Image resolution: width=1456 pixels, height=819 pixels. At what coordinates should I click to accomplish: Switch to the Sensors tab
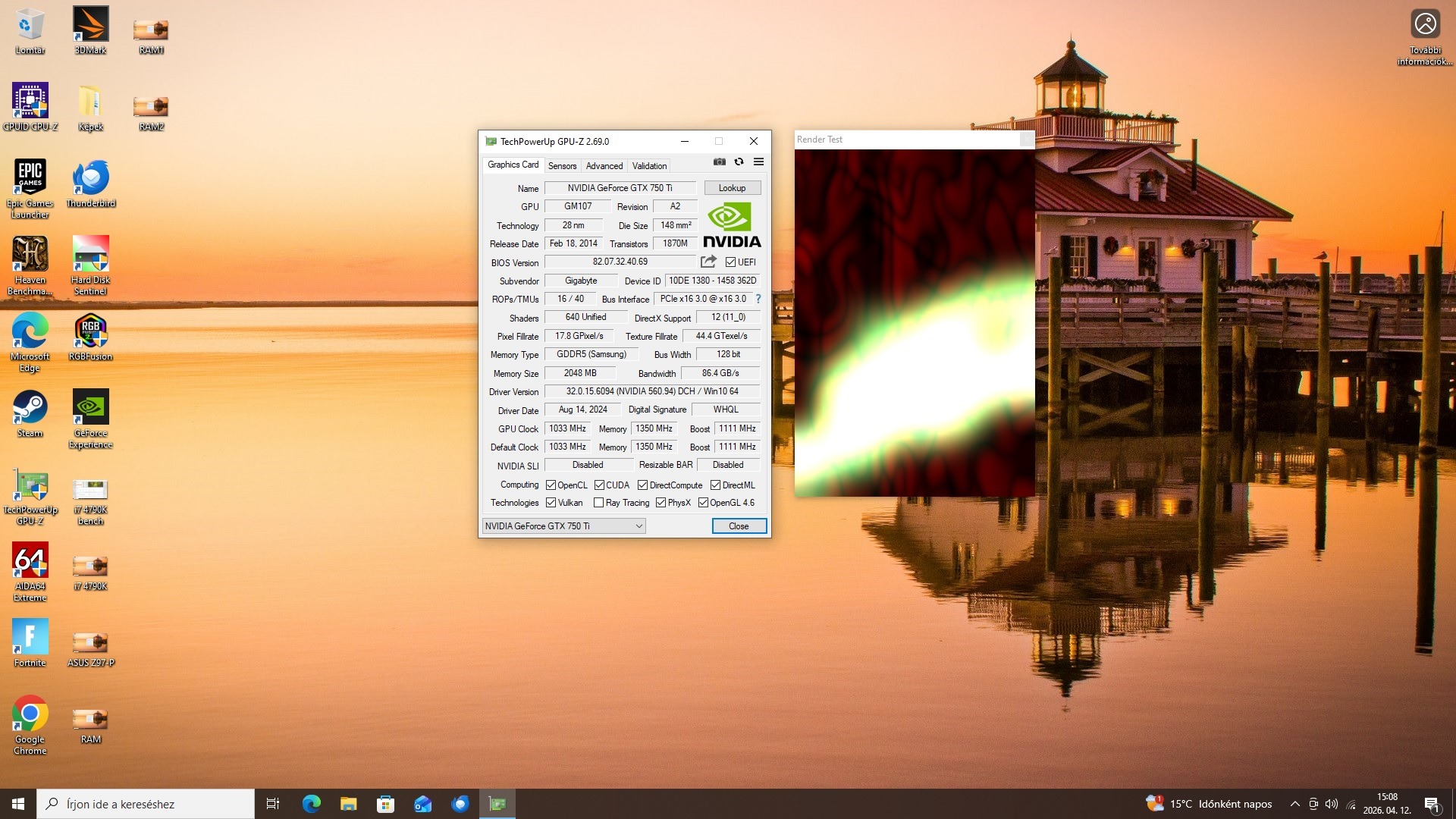(562, 166)
